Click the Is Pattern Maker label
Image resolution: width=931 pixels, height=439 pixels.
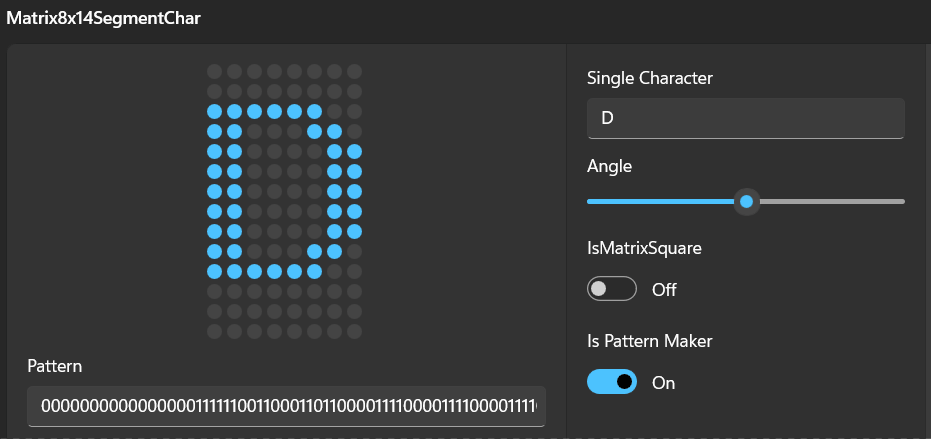click(650, 341)
